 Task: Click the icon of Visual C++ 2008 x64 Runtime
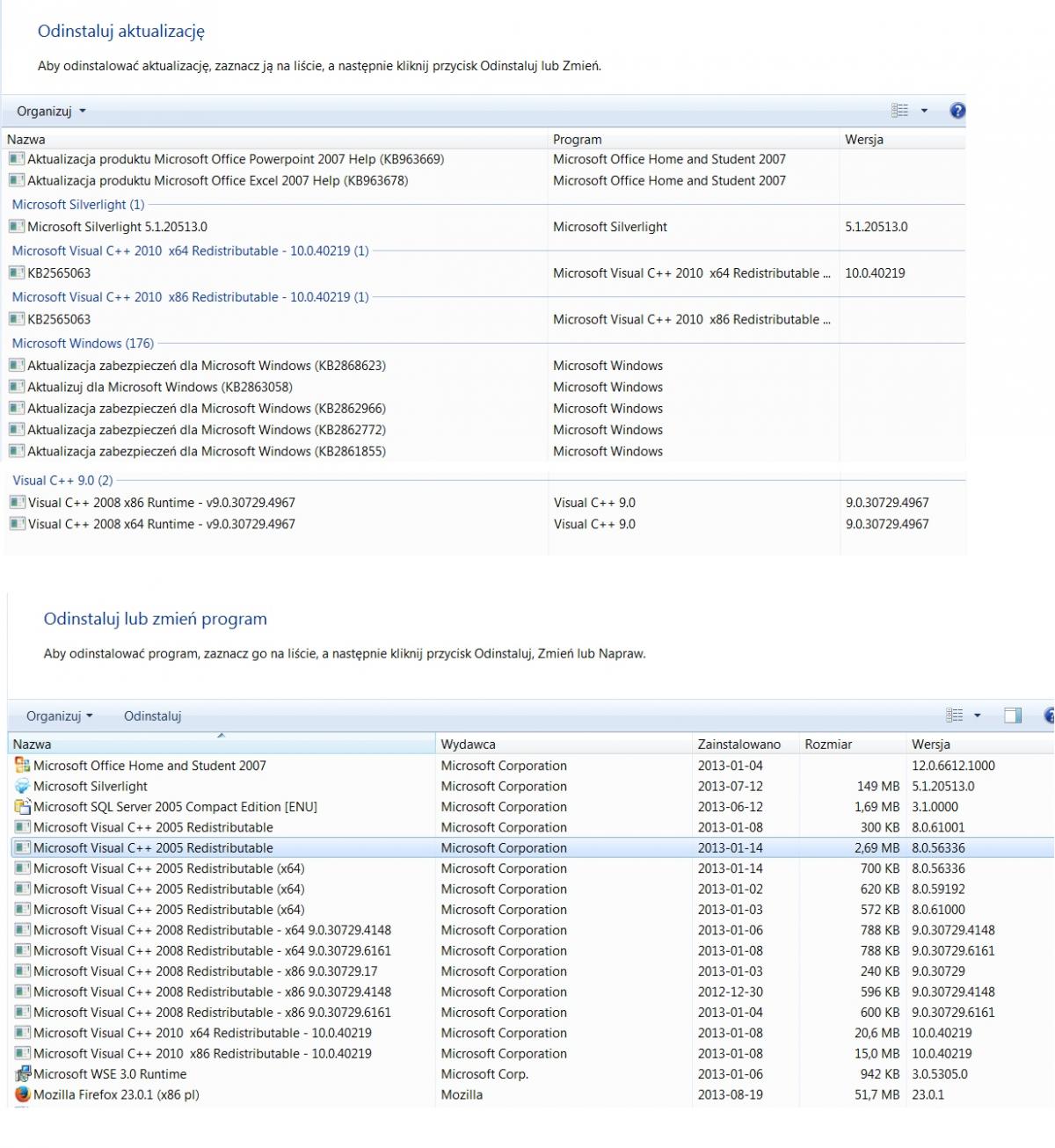[x=18, y=524]
